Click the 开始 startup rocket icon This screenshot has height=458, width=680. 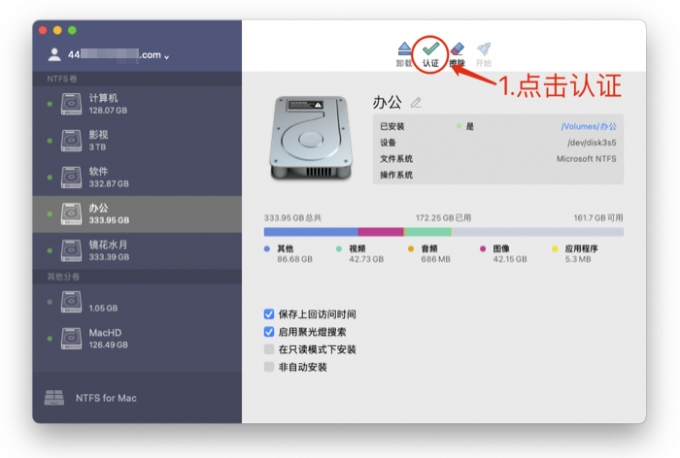[x=483, y=49]
